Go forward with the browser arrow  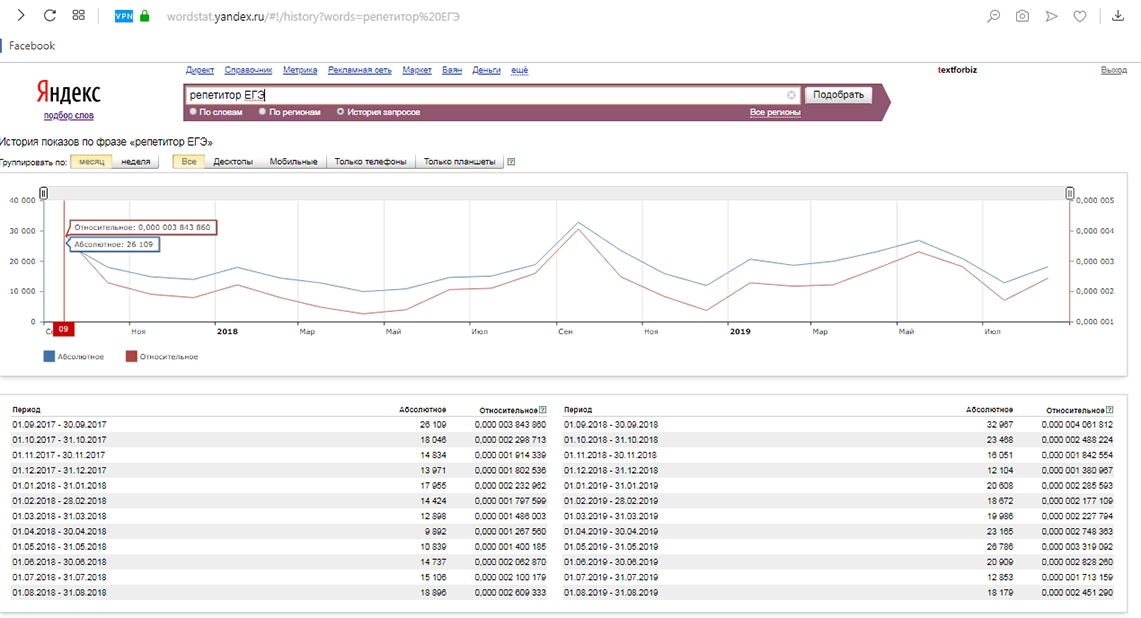click(21, 15)
